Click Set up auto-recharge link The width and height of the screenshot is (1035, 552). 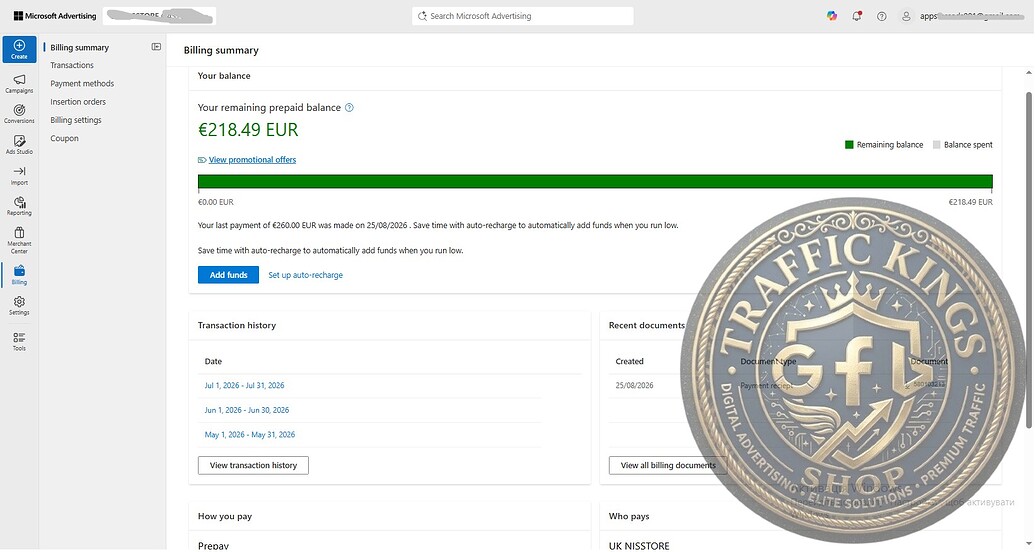[306, 275]
